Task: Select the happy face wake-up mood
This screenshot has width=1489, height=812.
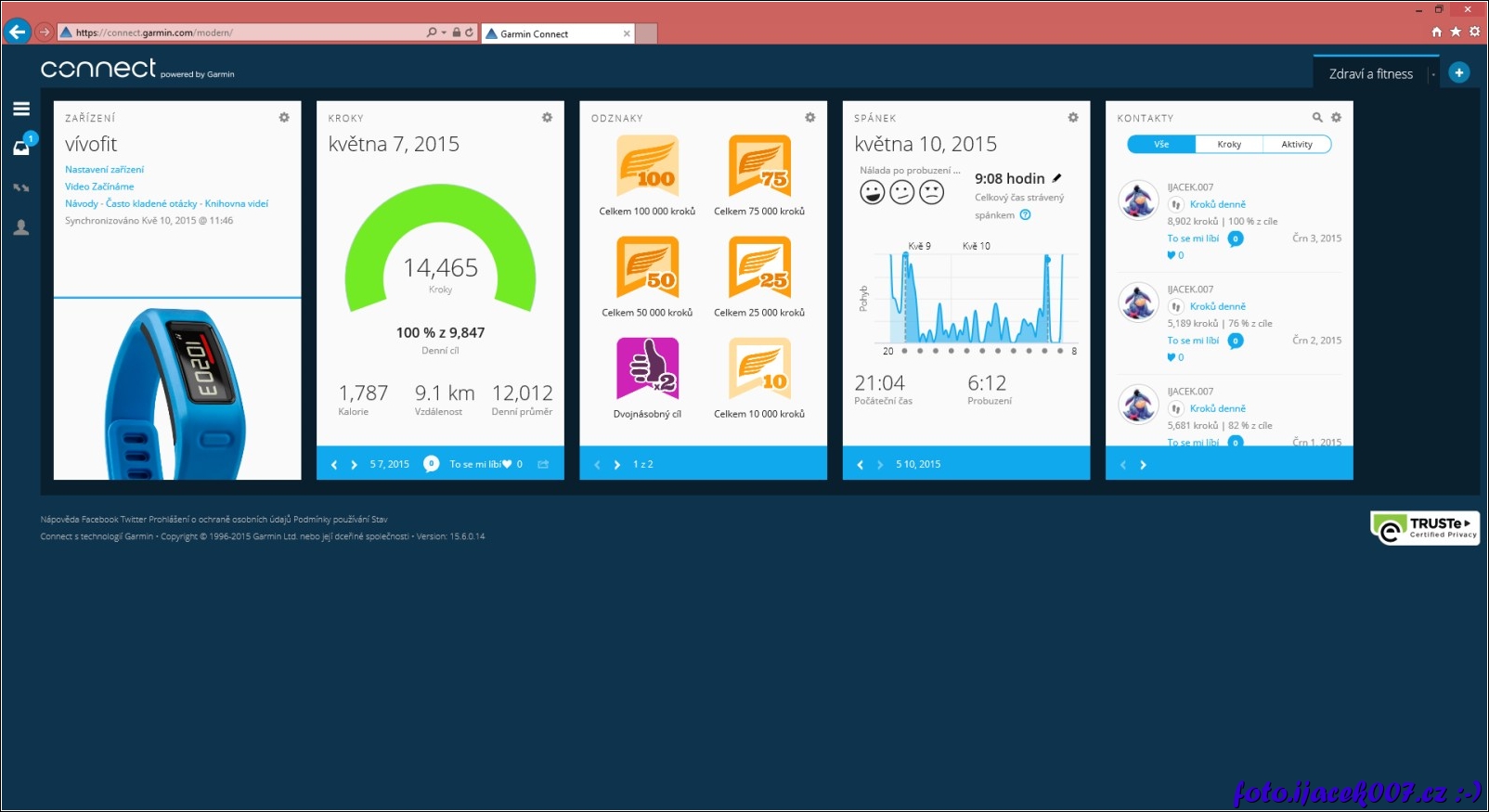Action: [872, 192]
